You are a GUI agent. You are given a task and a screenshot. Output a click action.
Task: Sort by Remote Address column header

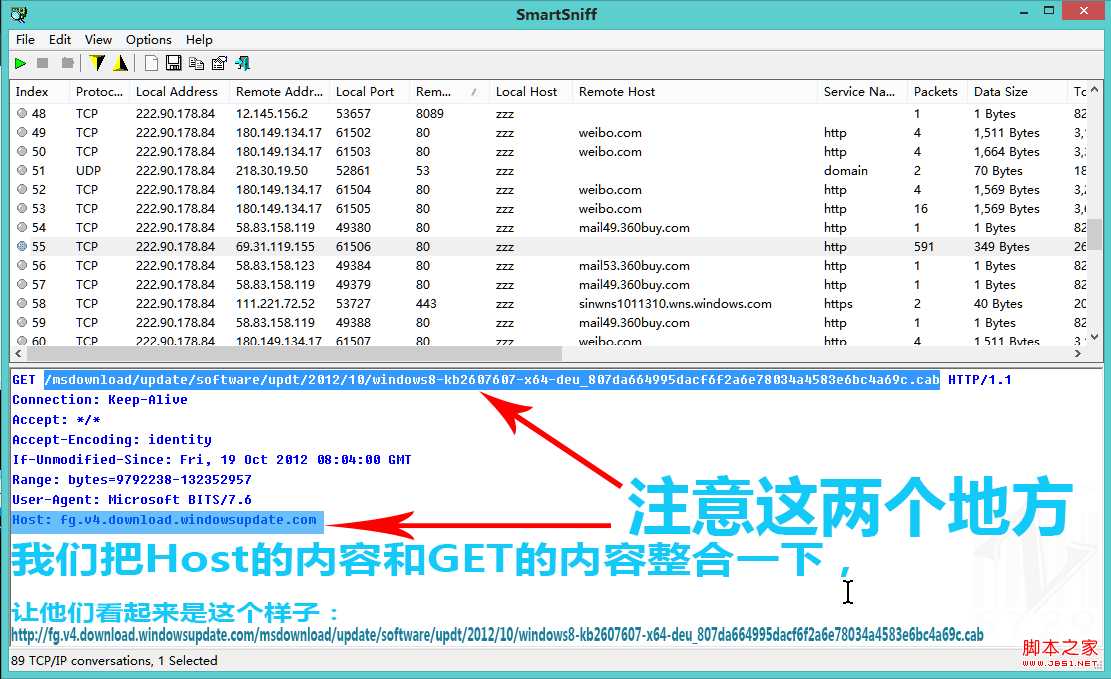pyautogui.click(x=279, y=91)
